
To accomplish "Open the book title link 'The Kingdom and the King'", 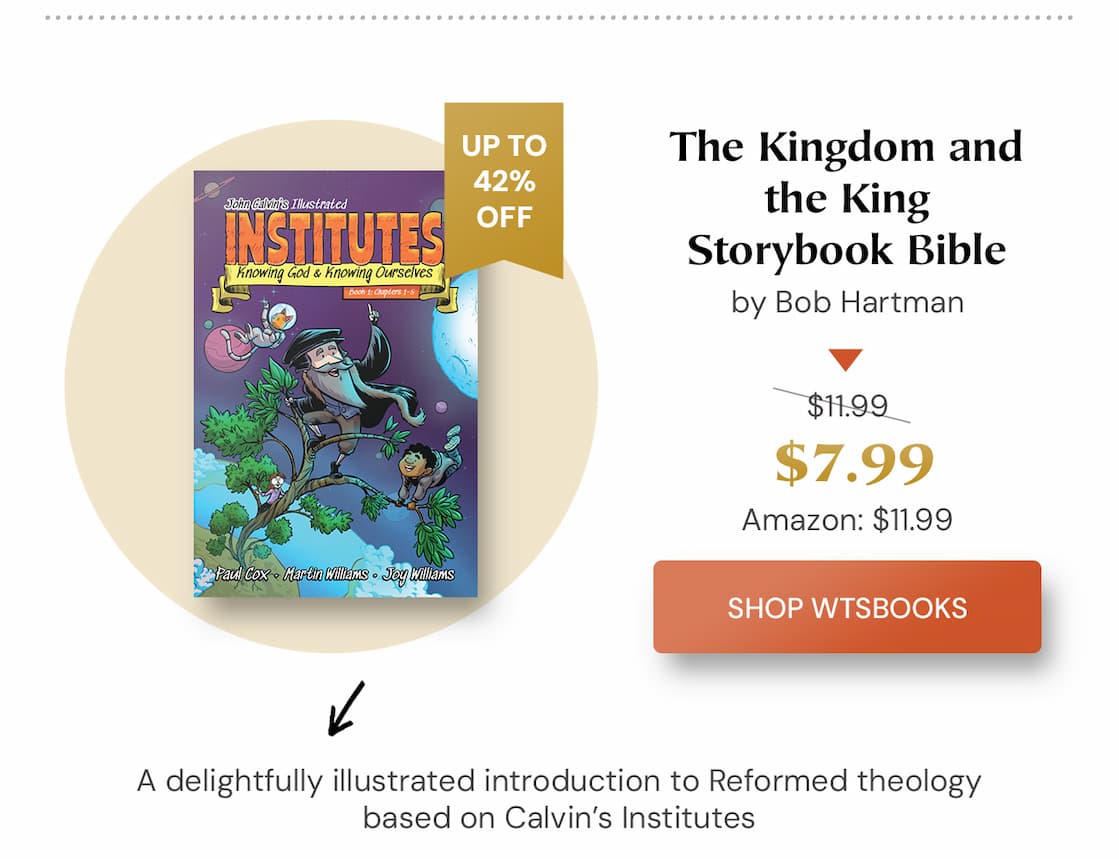I will [846, 198].
